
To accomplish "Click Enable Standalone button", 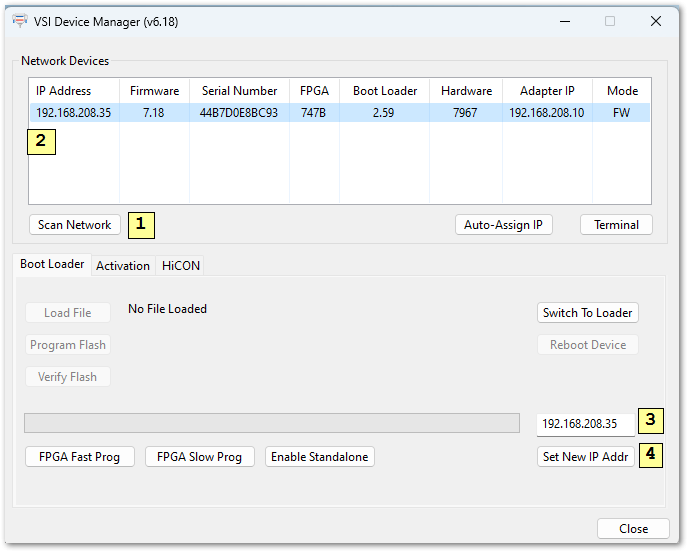I will (319, 457).
